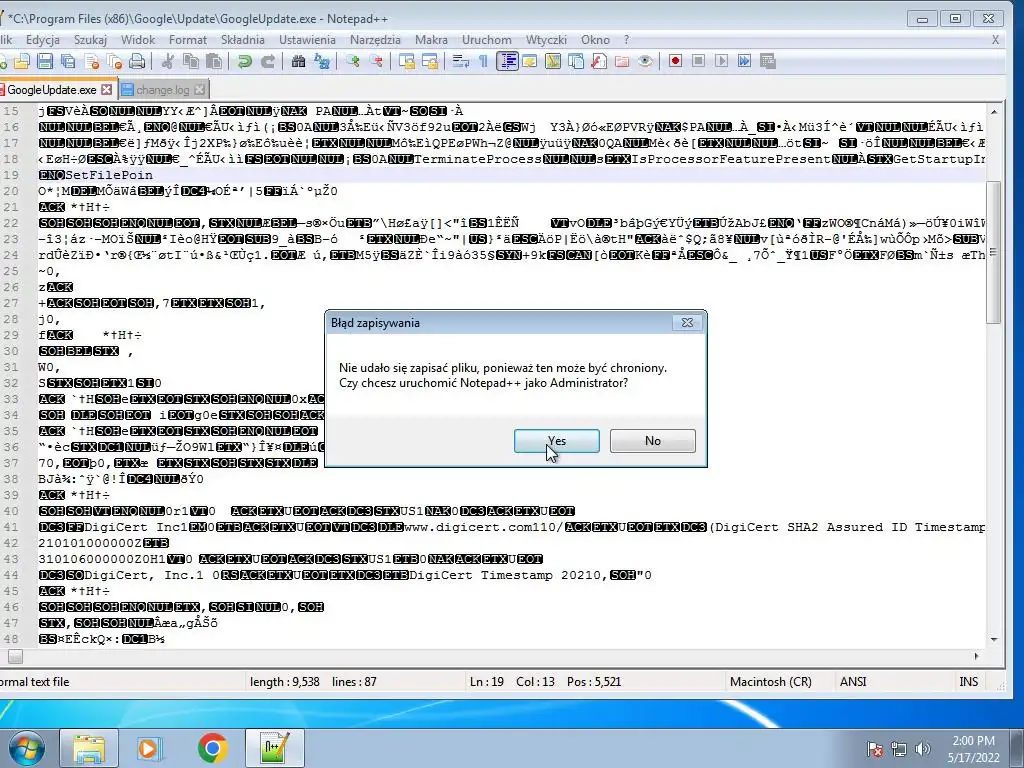This screenshot has width=1024, height=768.
Task: Close the change.log tab with its X
Action: tap(199, 89)
